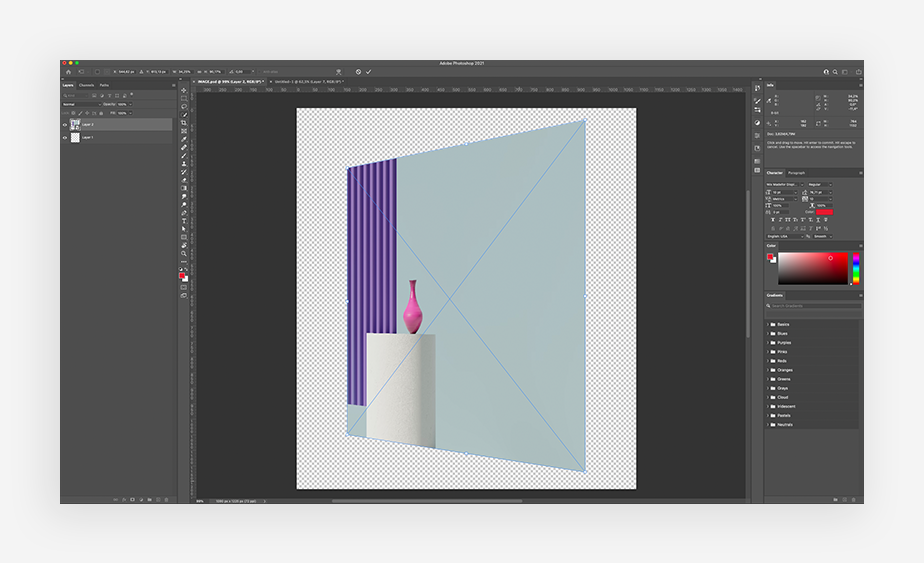Viewport: 924px width, 563px height.
Task: Open the Pastels gradient folder
Action: point(784,416)
